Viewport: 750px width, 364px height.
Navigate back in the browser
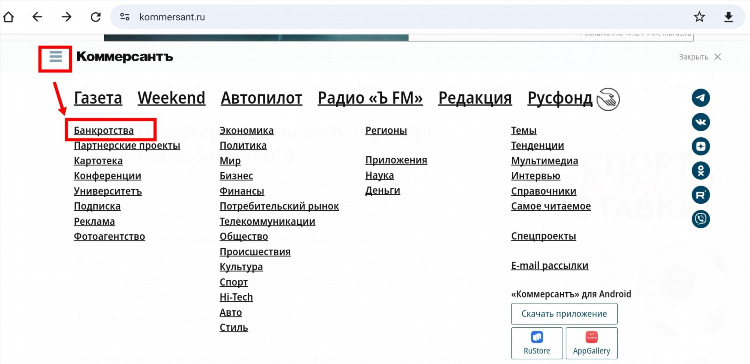(37, 17)
